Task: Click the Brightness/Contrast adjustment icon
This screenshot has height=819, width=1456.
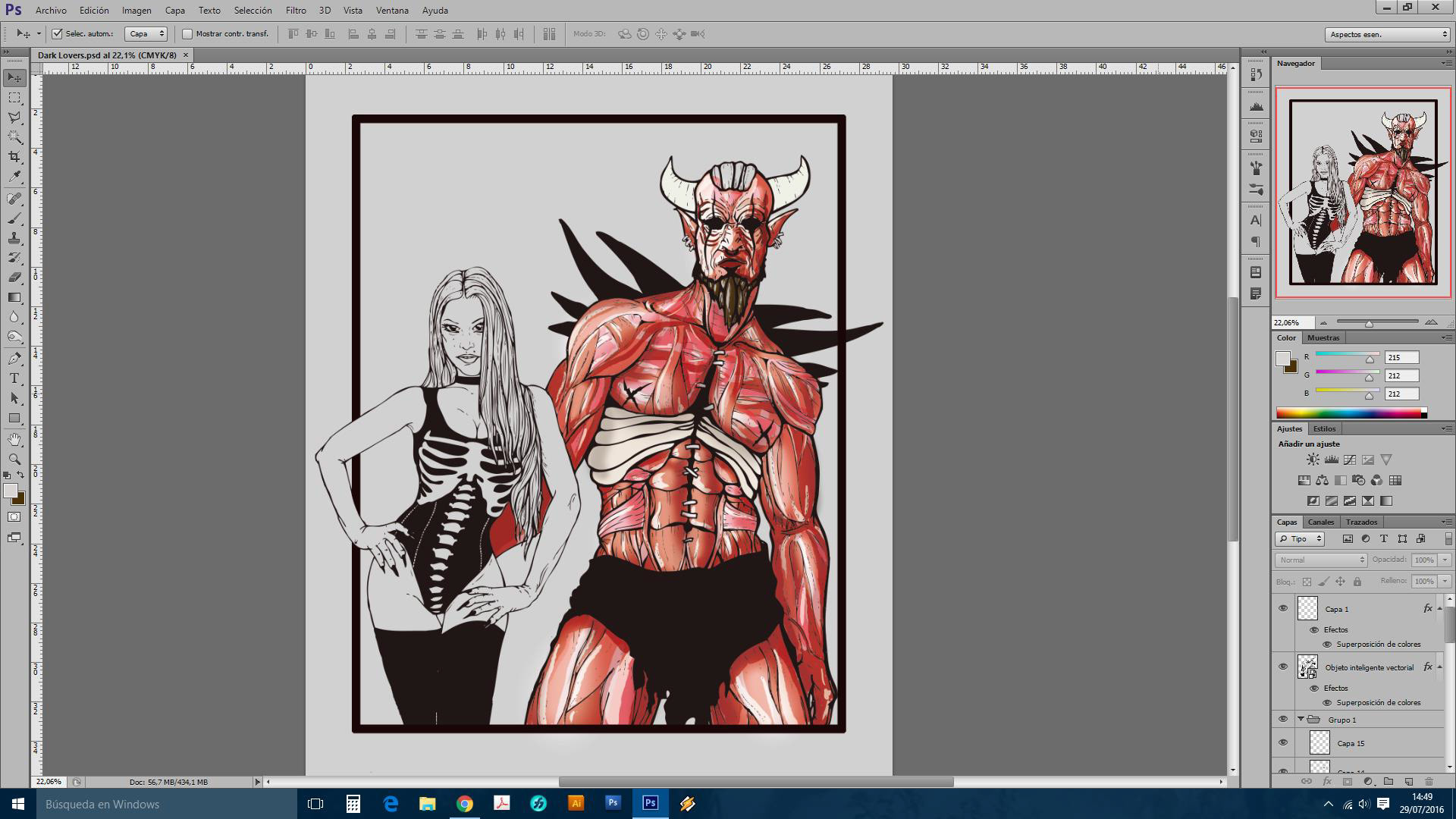Action: (1313, 460)
